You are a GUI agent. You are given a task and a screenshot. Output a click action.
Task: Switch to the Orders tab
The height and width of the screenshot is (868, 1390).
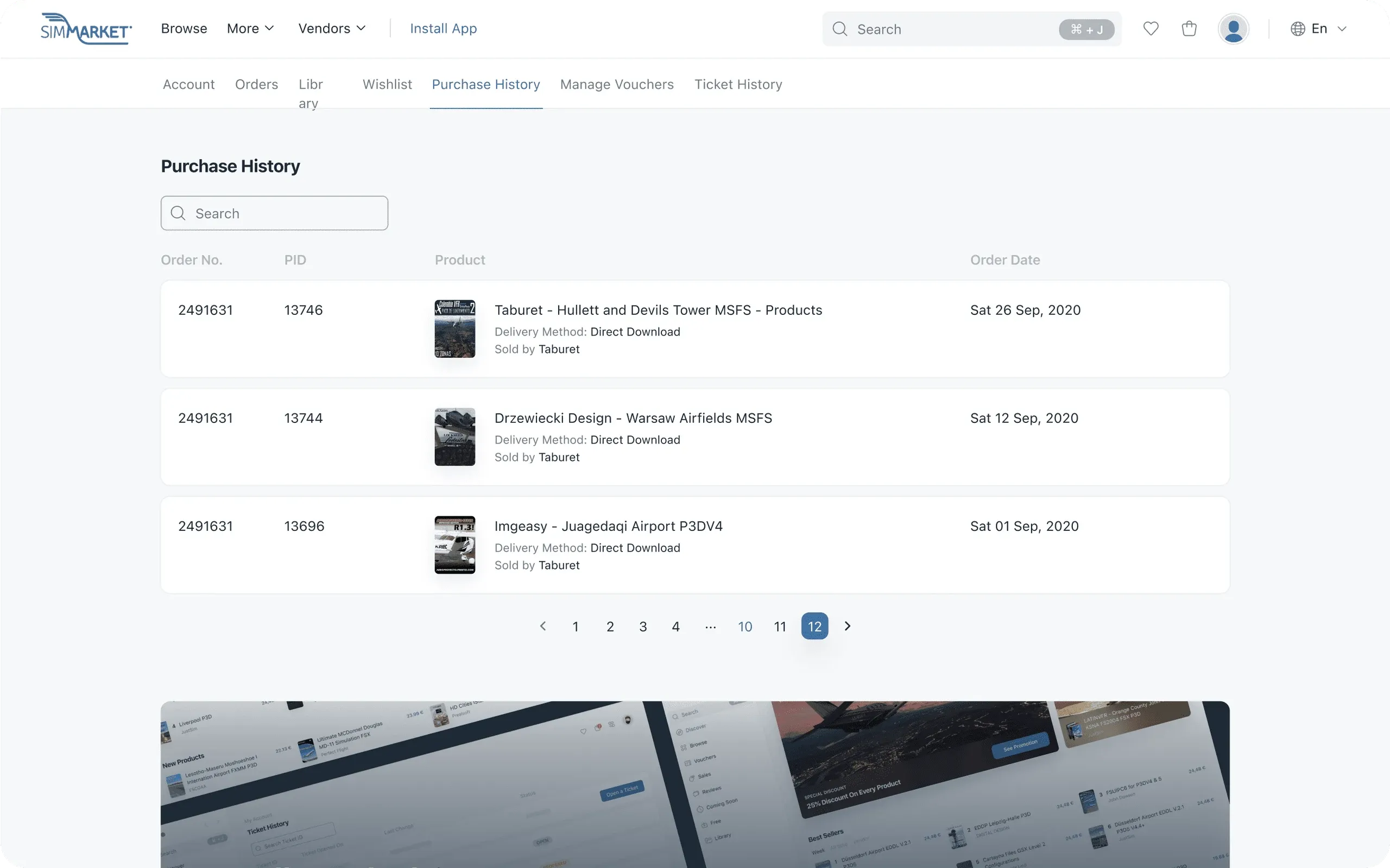257,84
